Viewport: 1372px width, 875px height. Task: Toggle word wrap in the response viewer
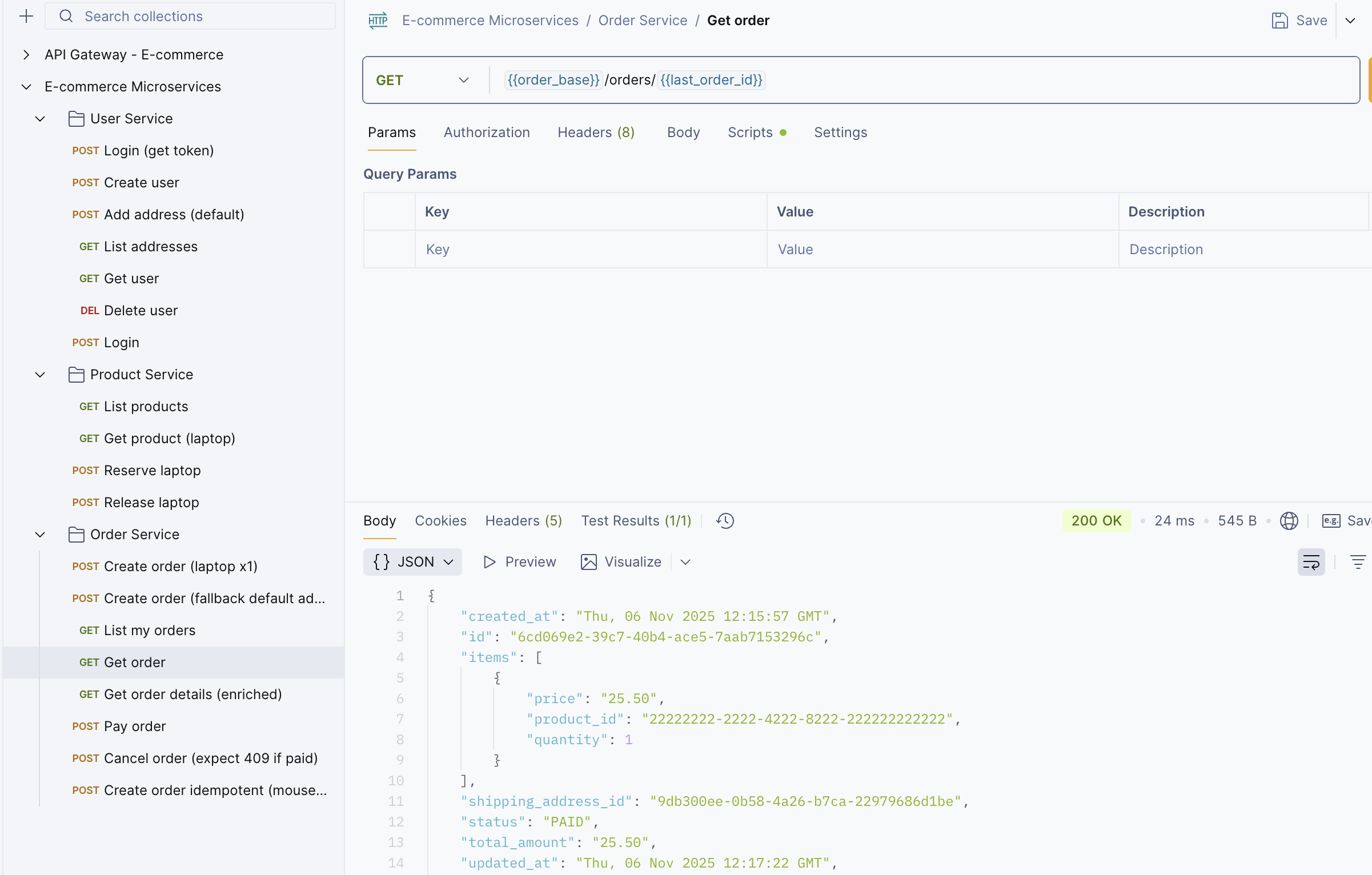[1311, 562]
